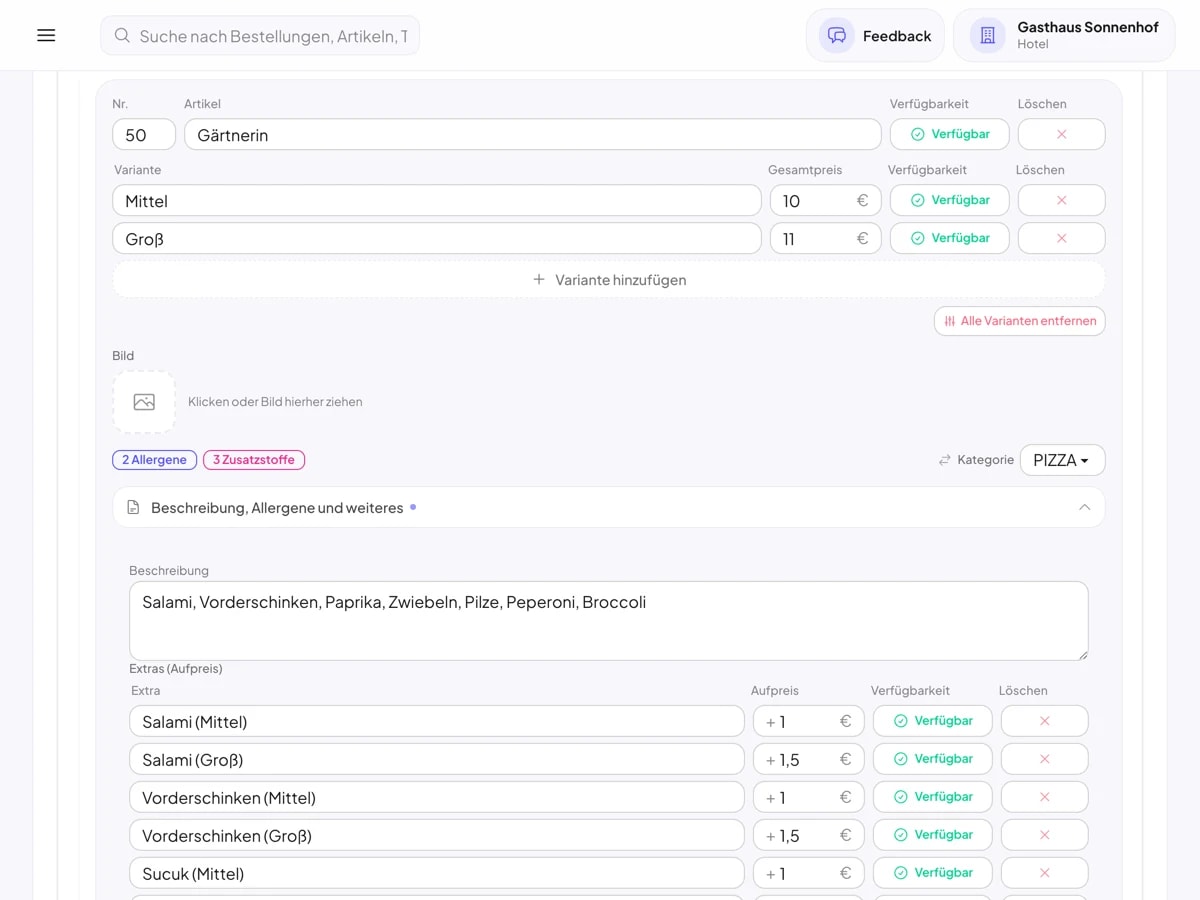Edit the Mittel variant price of 10

pos(825,201)
